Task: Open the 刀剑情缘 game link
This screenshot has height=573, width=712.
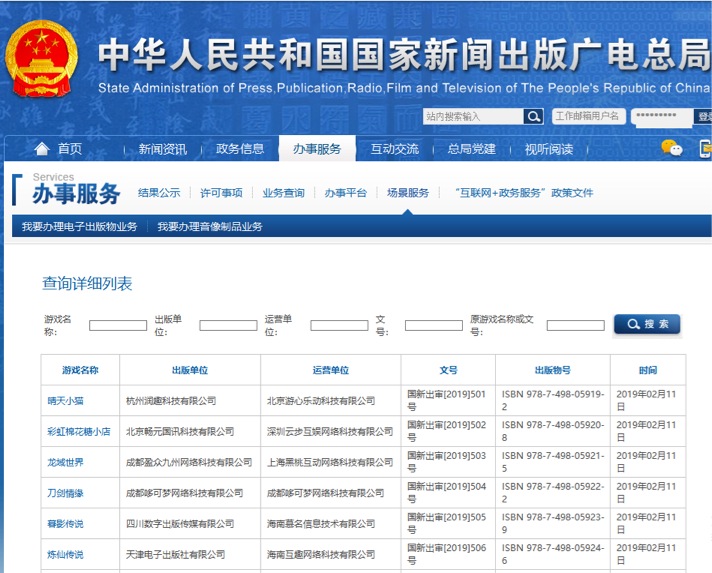Action: (x=65, y=493)
